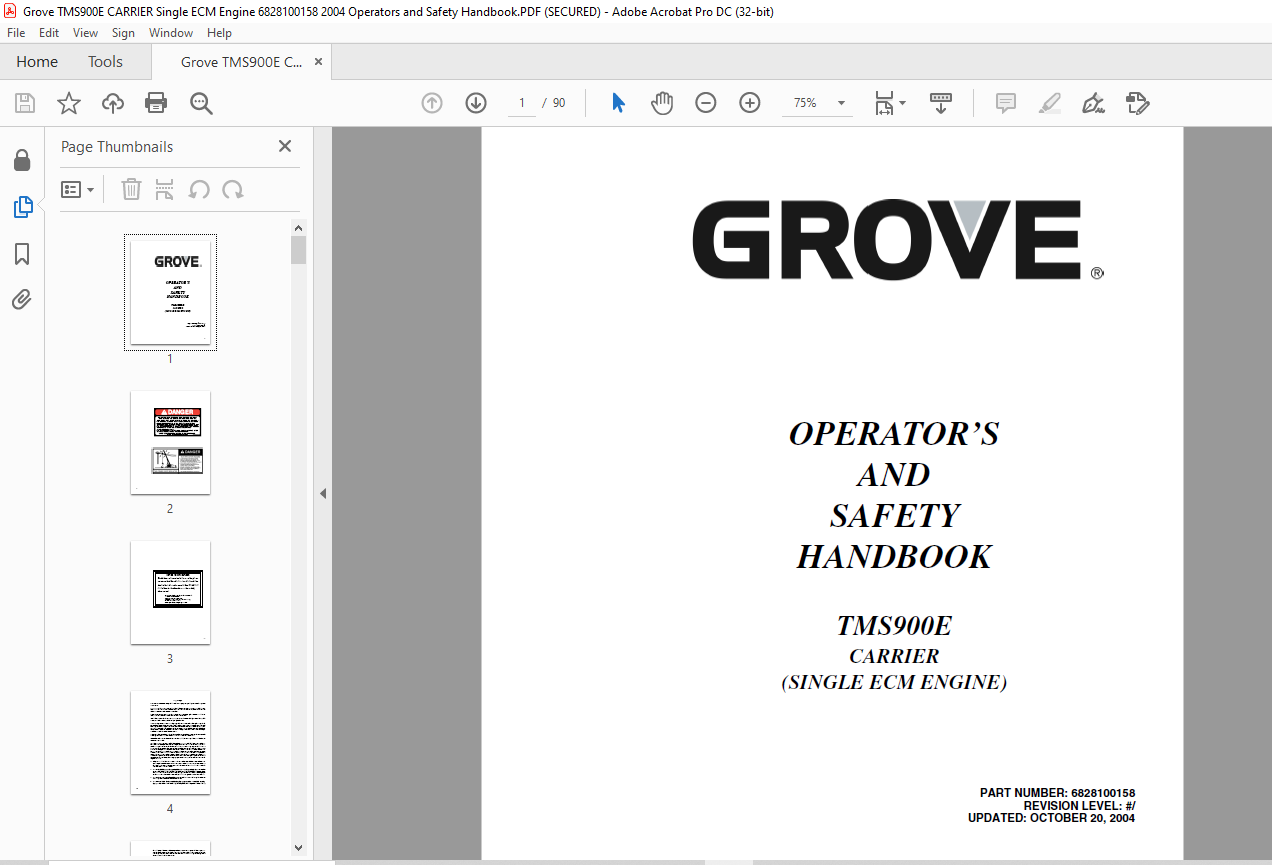
Task: Close the Grove TMS900E document tab
Action: 319,62
